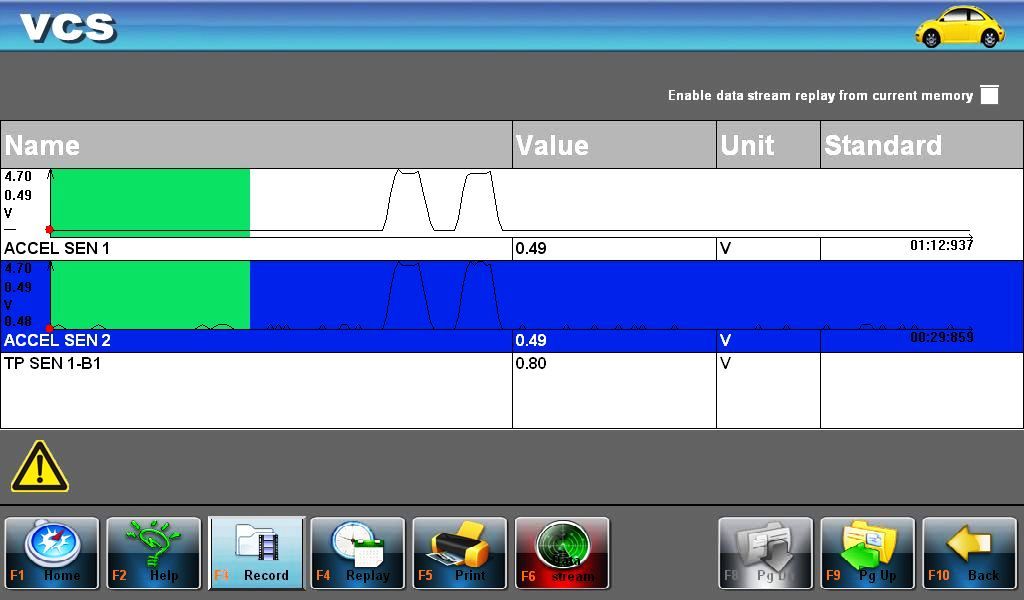
Task: Click the Standard column header
Action: pyautogui.click(x=921, y=145)
